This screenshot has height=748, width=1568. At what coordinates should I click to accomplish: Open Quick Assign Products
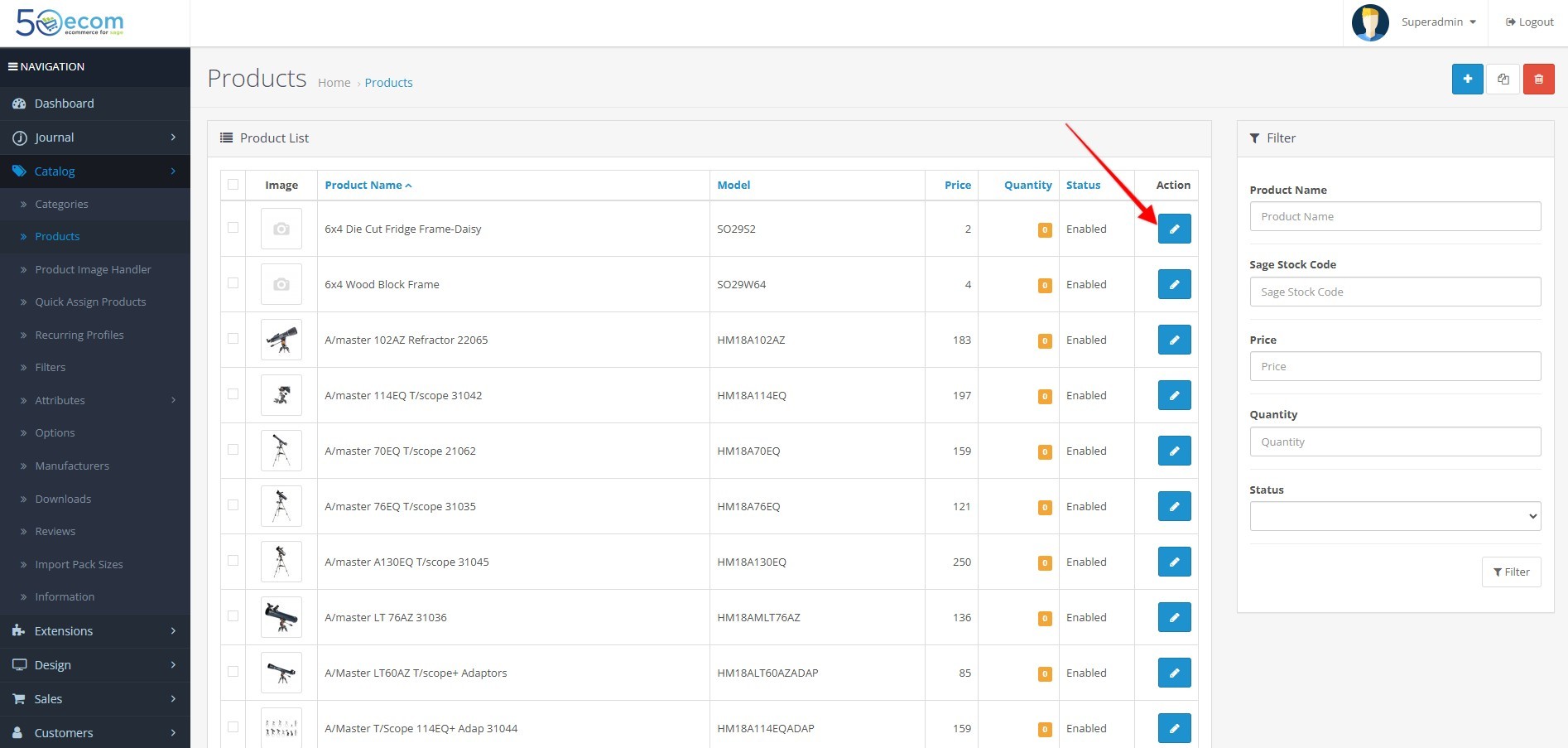(x=90, y=302)
